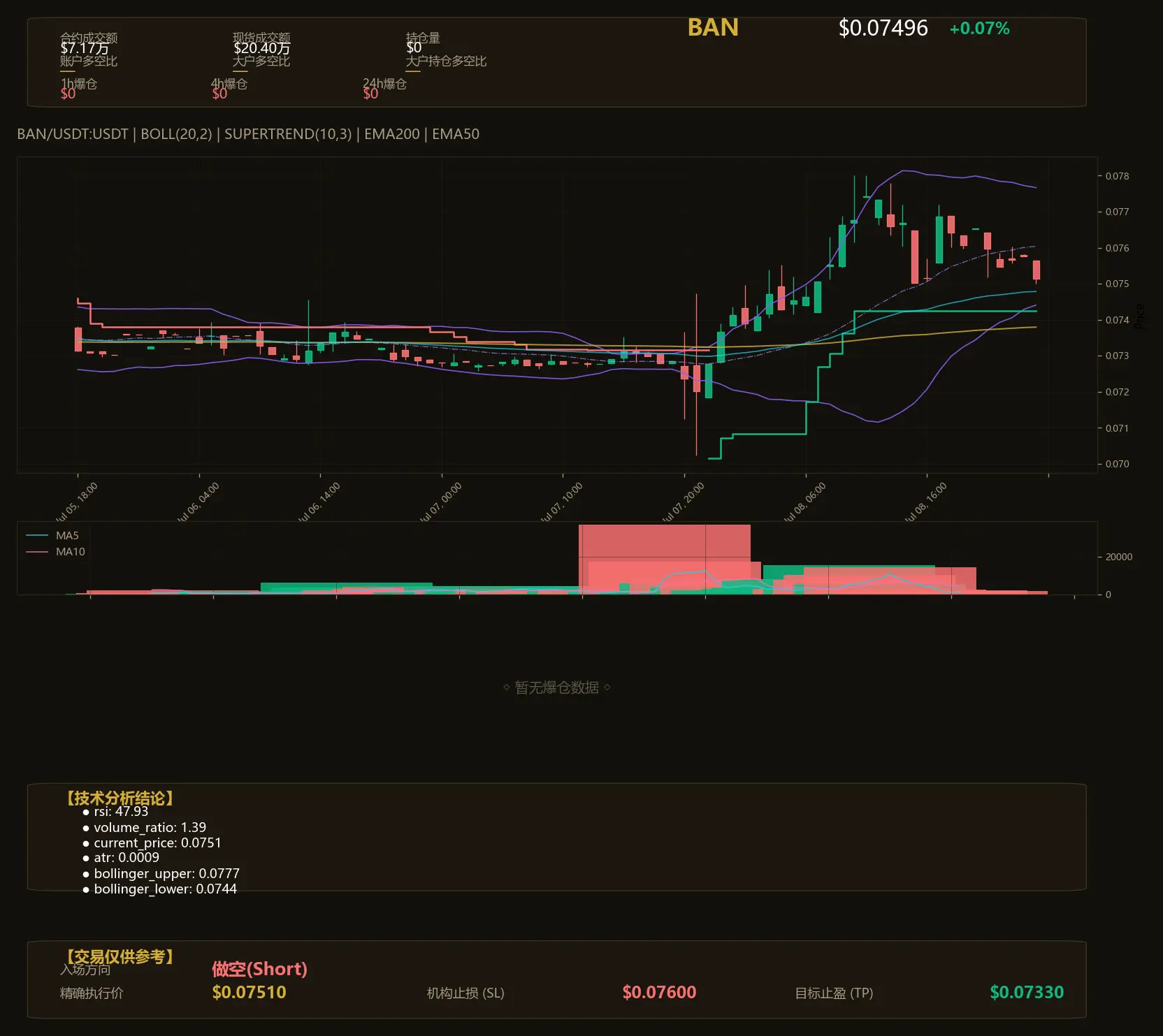Click the 精确执行价 label

pyautogui.click(x=92, y=993)
